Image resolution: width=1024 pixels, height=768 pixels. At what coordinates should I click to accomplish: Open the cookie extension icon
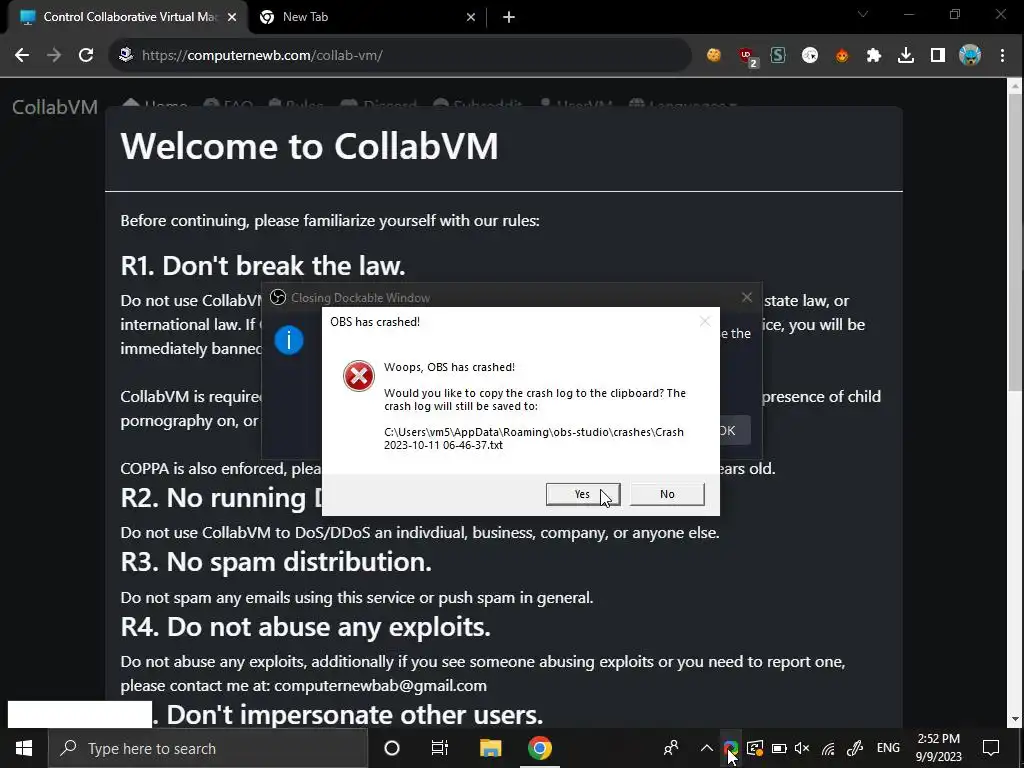[x=713, y=56]
